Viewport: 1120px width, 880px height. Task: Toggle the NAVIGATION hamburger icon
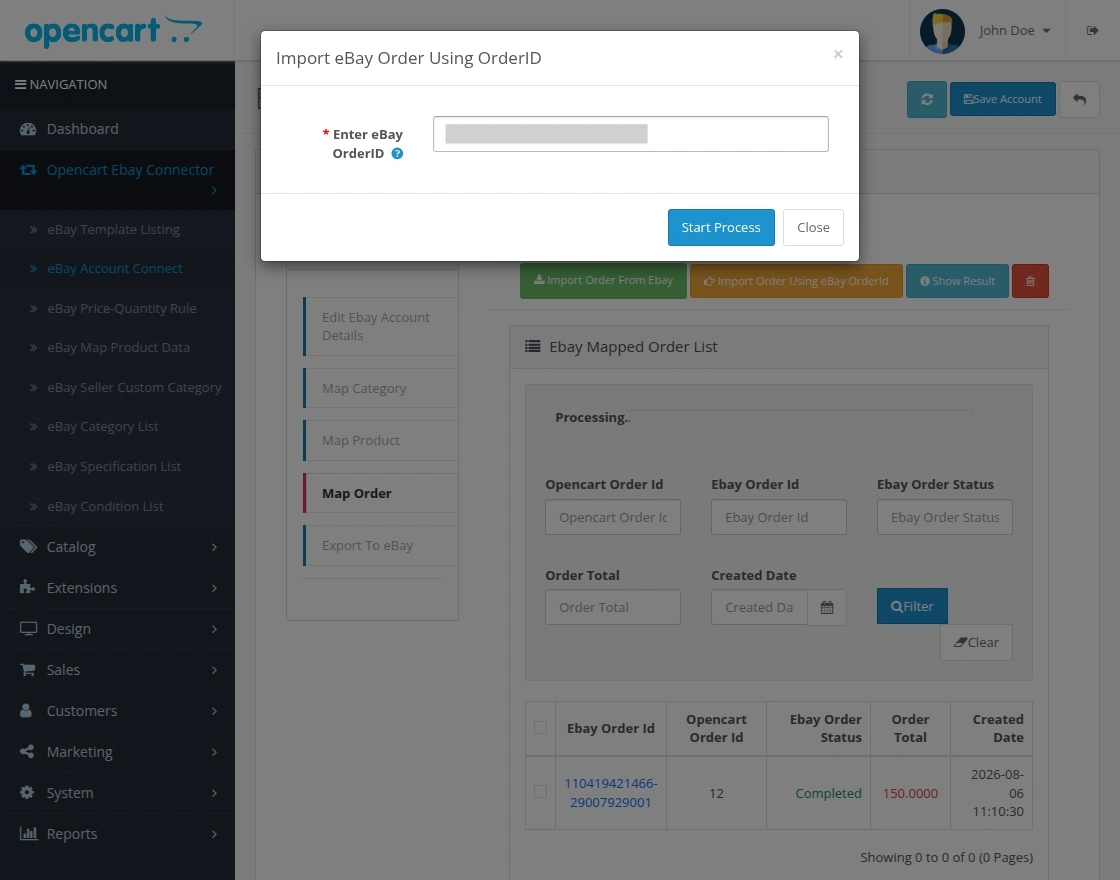coord(20,84)
